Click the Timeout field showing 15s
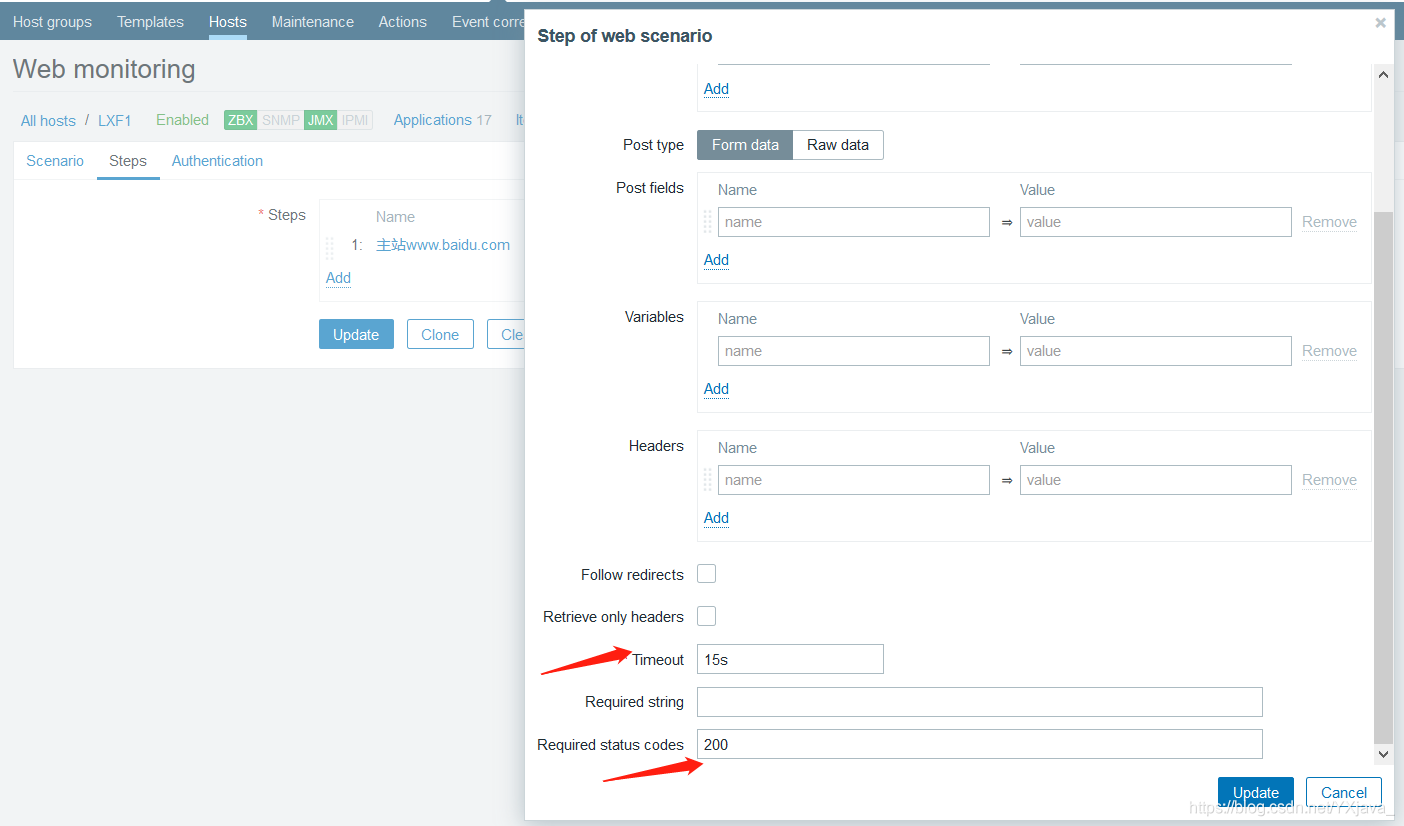The width and height of the screenshot is (1404, 826). 790,659
